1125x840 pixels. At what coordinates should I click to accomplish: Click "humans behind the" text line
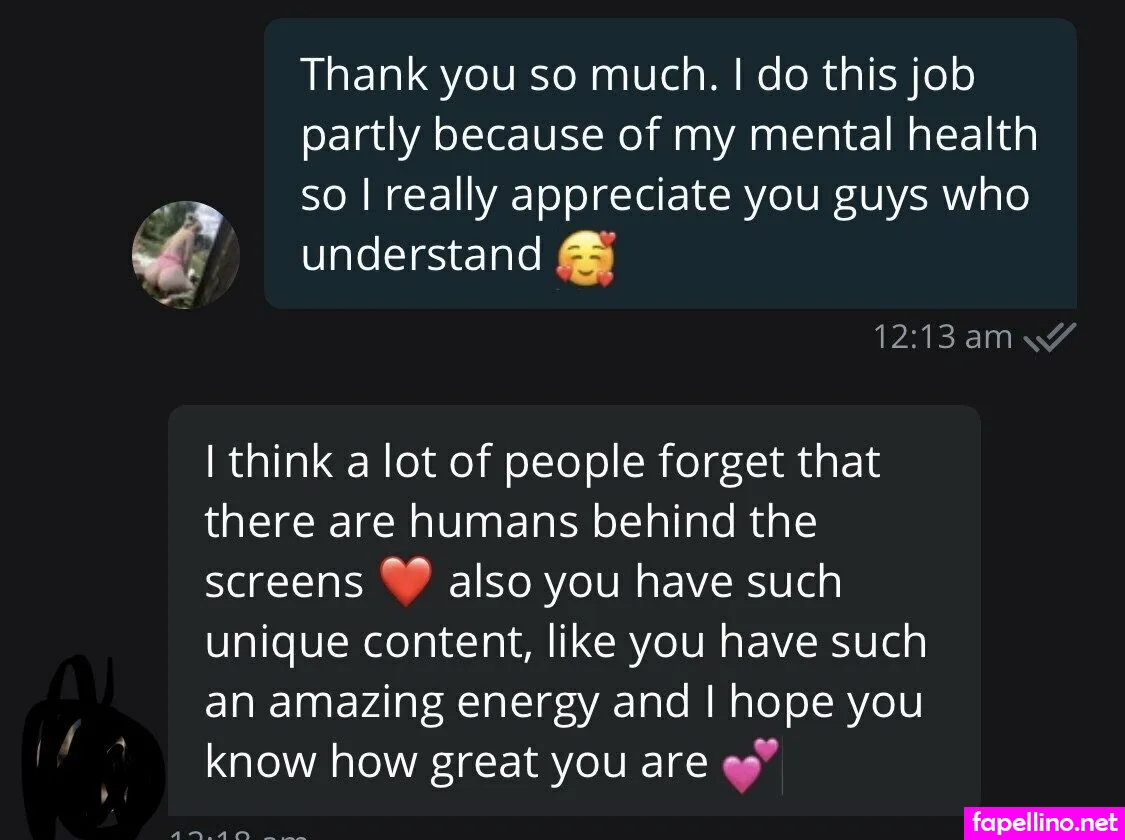tap(613, 522)
